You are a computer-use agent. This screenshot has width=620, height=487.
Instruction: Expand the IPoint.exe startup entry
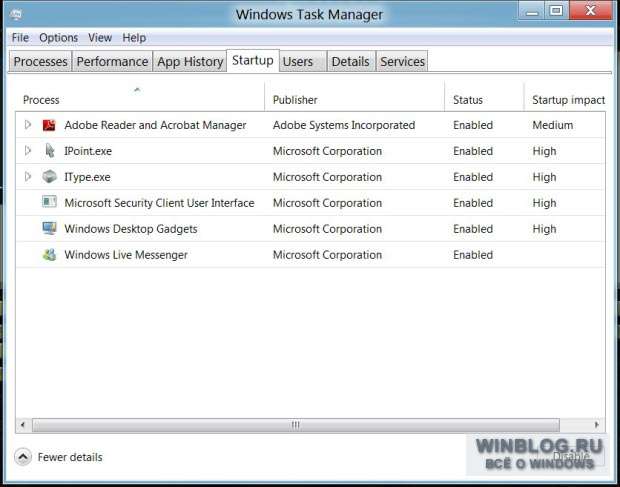[x=28, y=151]
